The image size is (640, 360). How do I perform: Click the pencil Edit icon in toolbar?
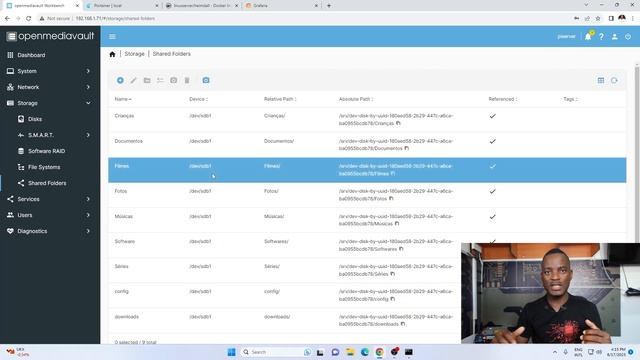[133, 80]
